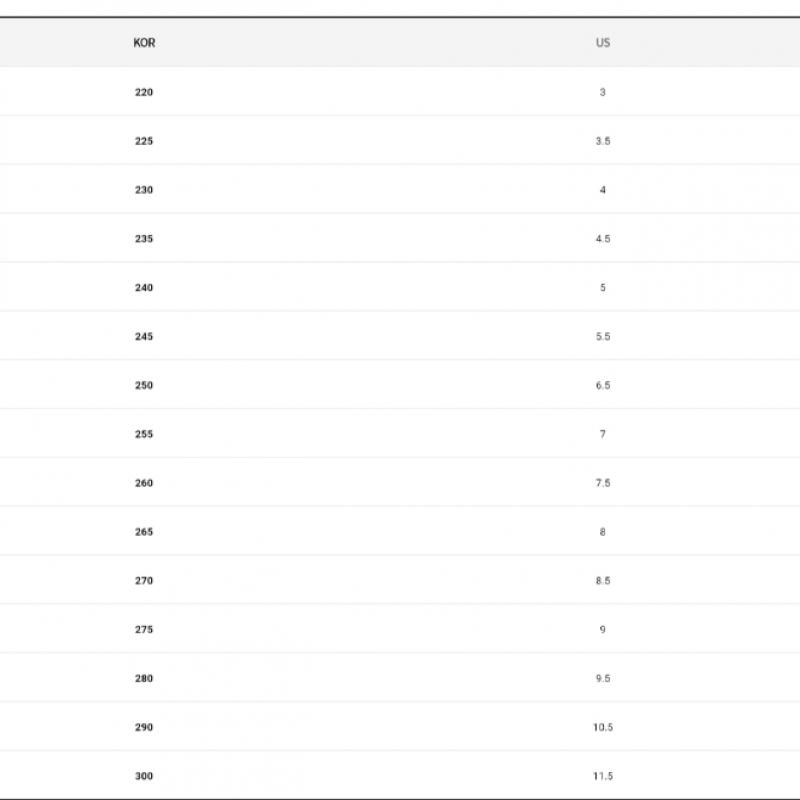
Task: Select the US 4.5 size cell
Action: click(x=602, y=239)
